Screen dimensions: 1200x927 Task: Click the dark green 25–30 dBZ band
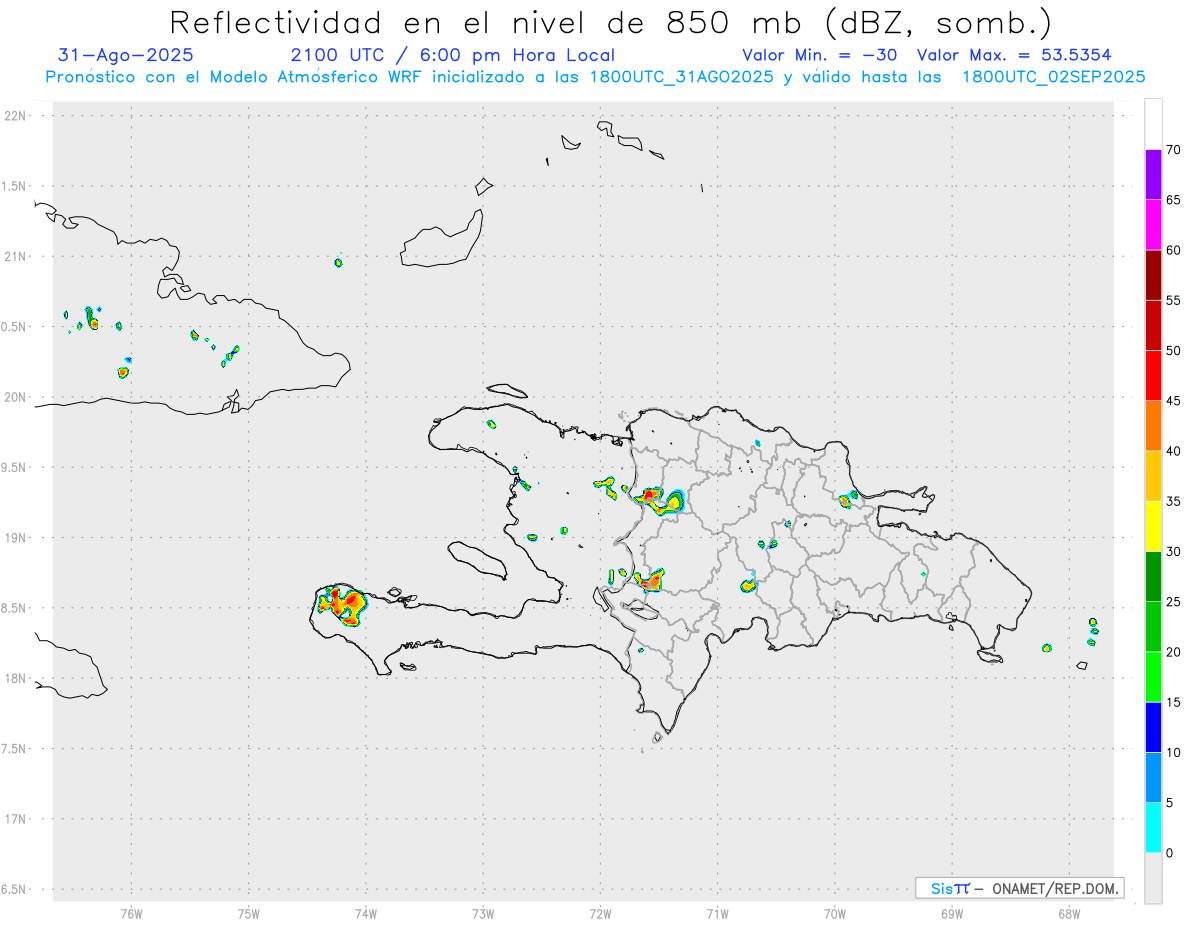tap(1153, 576)
